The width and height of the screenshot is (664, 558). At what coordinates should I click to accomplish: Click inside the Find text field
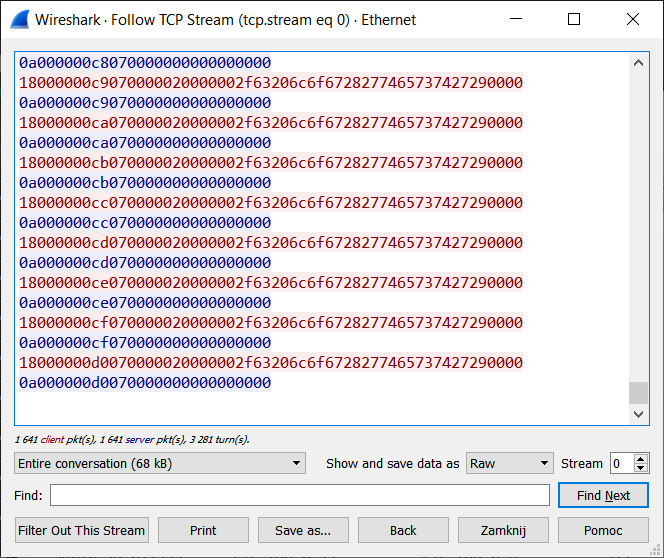(300, 496)
